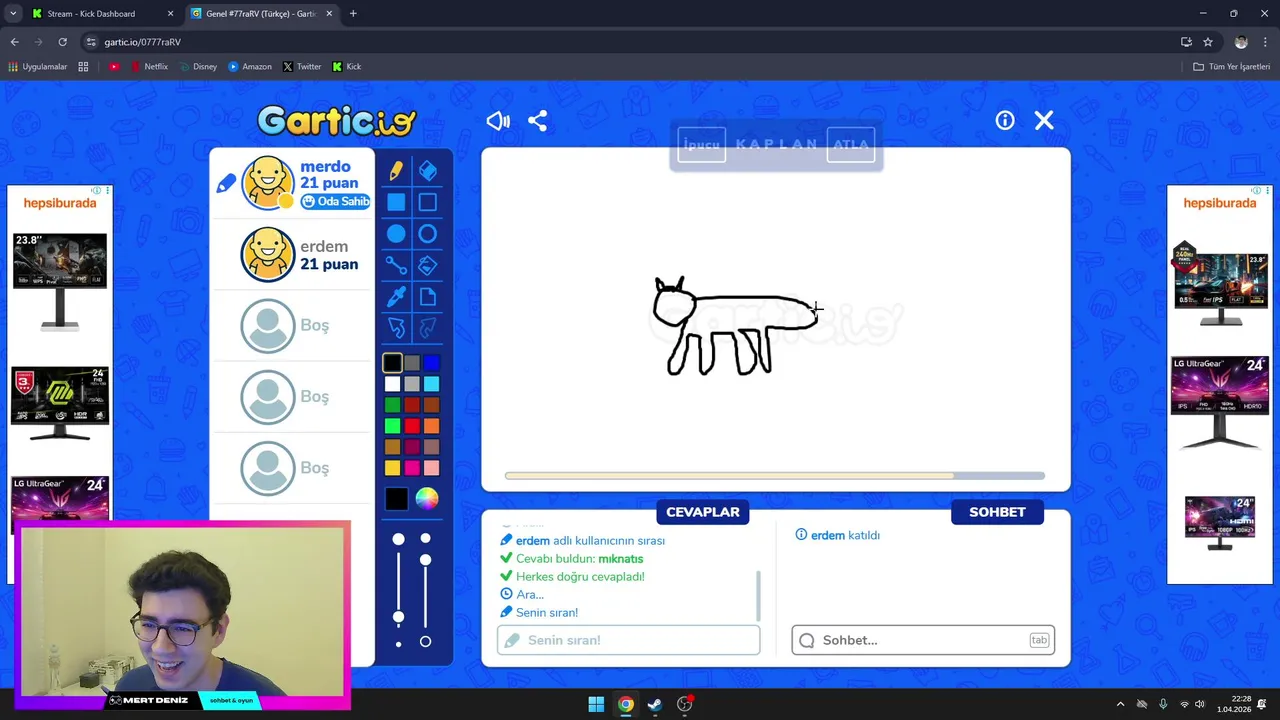Choose the outlined rectangle tool
The height and width of the screenshot is (720, 1280).
pos(428,203)
